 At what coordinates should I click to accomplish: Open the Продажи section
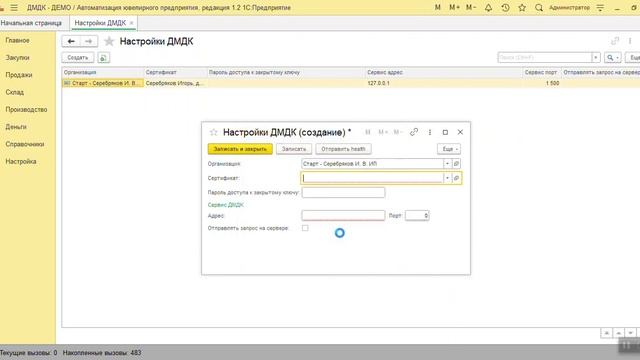(x=19, y=75)
